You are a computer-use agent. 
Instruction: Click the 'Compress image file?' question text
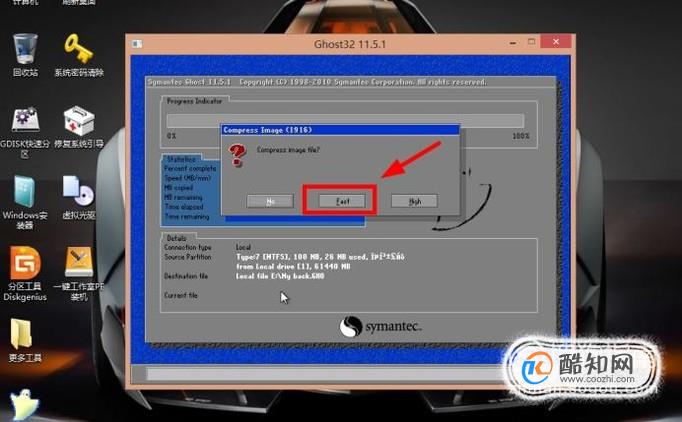[x=288, y=150]
